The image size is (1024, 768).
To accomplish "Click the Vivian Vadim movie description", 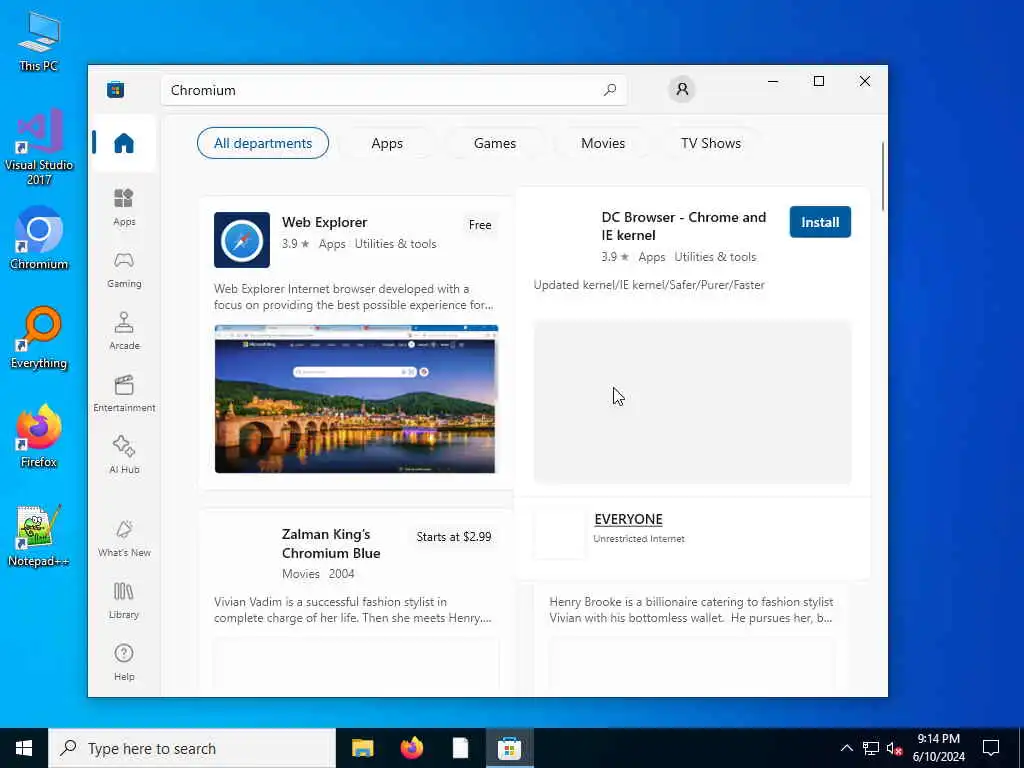I will click(353, 610).
